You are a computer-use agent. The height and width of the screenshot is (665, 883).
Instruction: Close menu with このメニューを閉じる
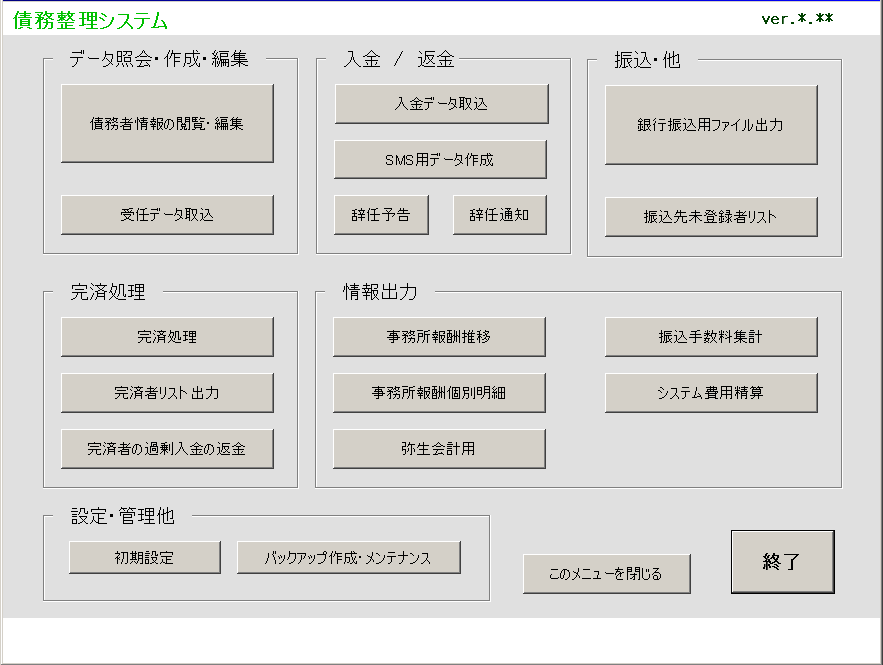point(606,574)
